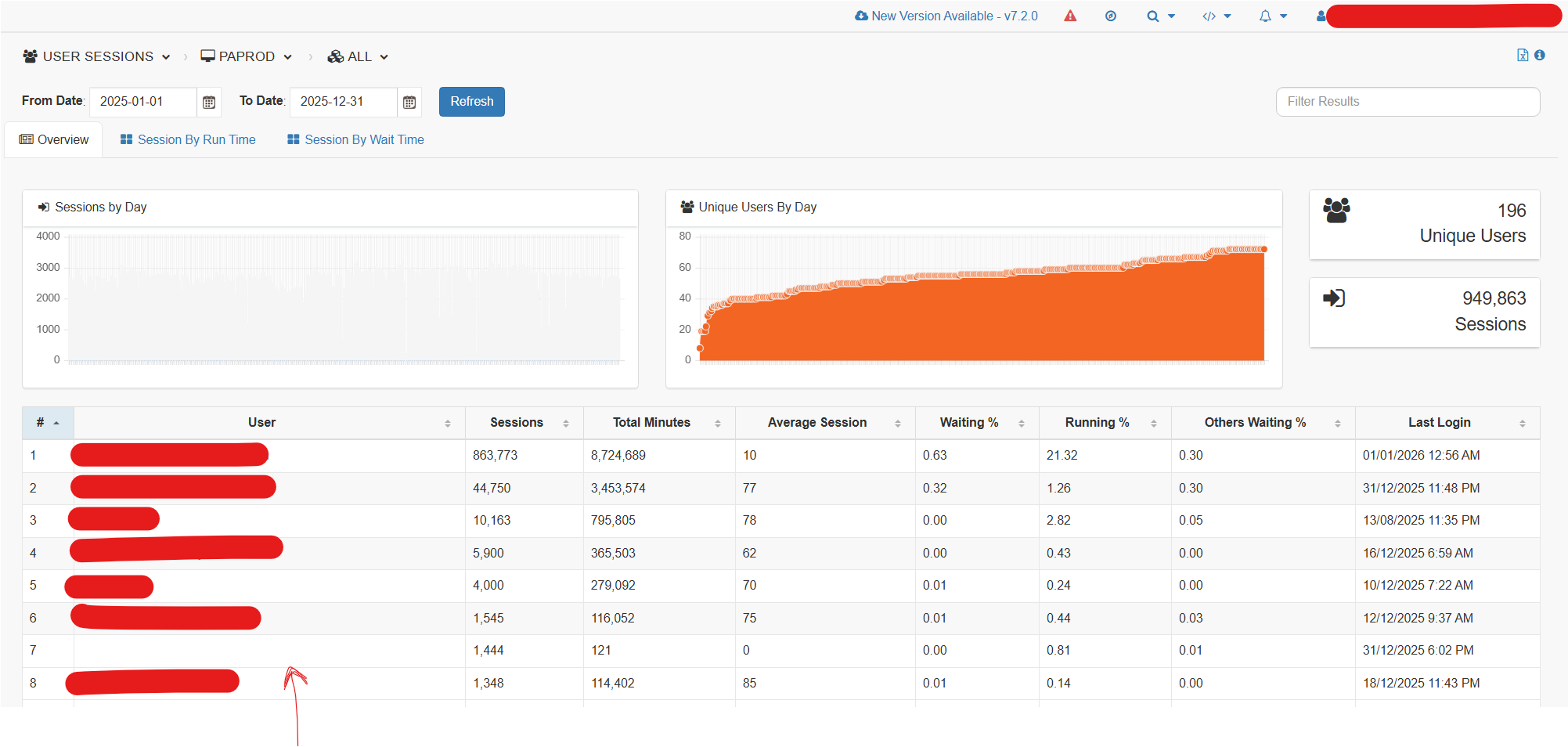Expand the USER SESSIONS dropdown
This screenshot has width=1568, height=747.
[x=97, y=56]
